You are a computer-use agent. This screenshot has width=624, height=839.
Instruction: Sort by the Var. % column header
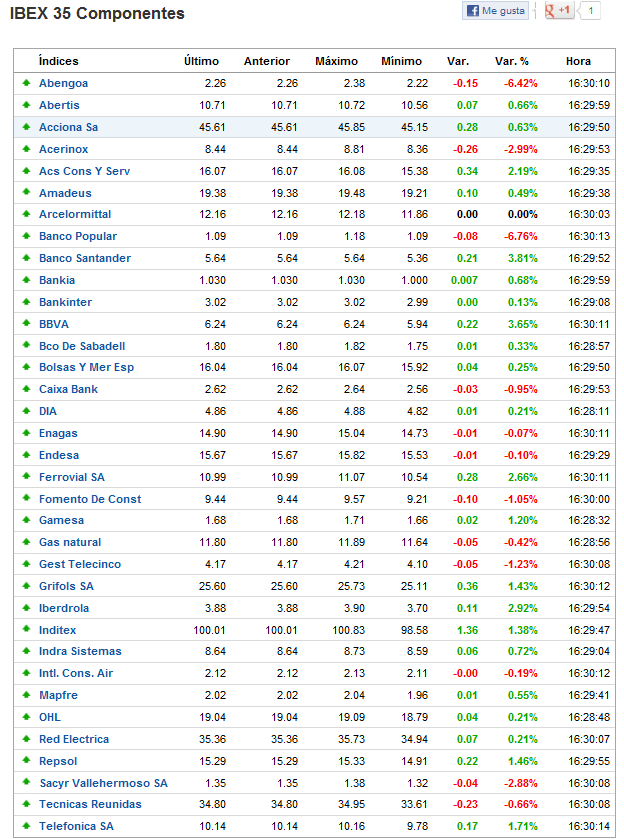(x=512, y=61)
